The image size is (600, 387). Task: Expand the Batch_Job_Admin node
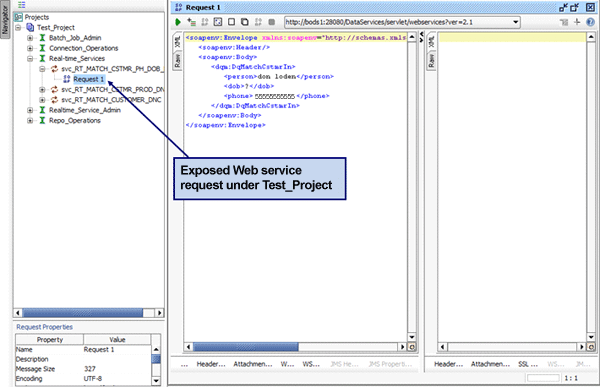tap(30, 38)
